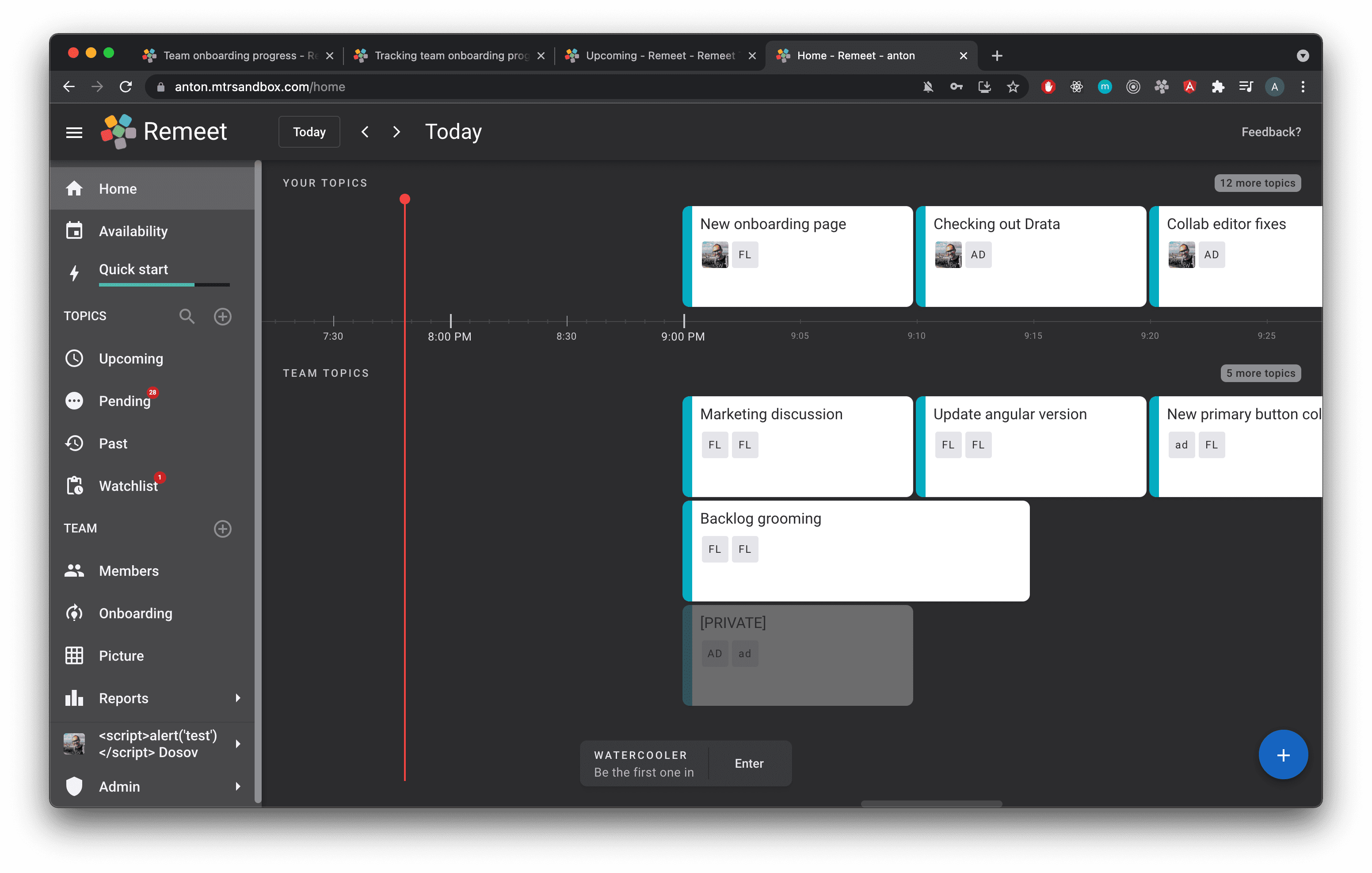Click the Angular DevTools extension icon
Viewport: 1372px width, 873px height.
coord(1189,87)
